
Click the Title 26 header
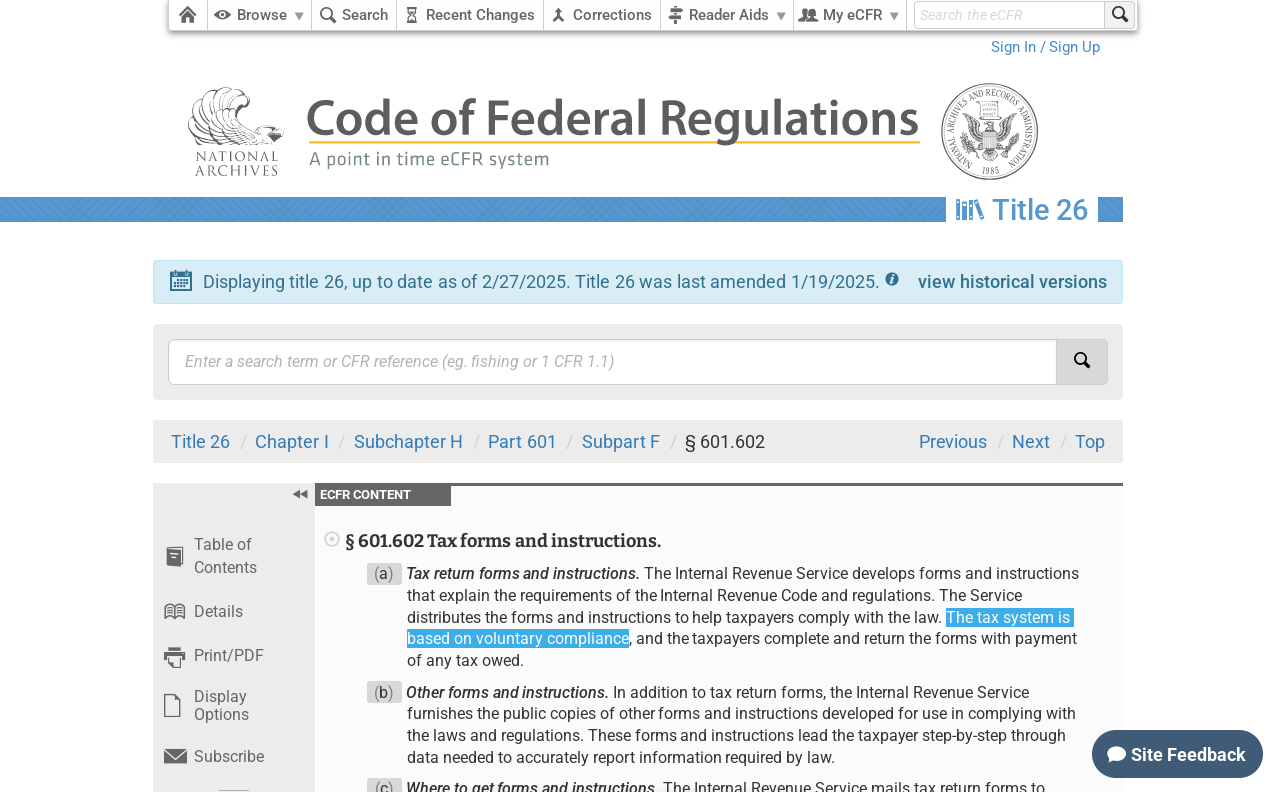pos(1022,210)
